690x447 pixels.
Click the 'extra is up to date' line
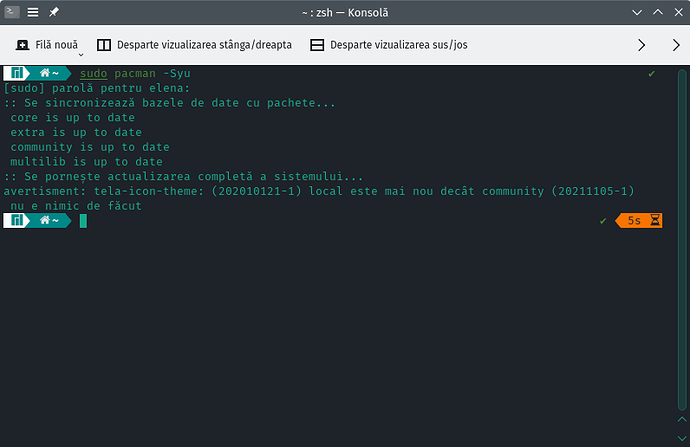coord(76,132)
